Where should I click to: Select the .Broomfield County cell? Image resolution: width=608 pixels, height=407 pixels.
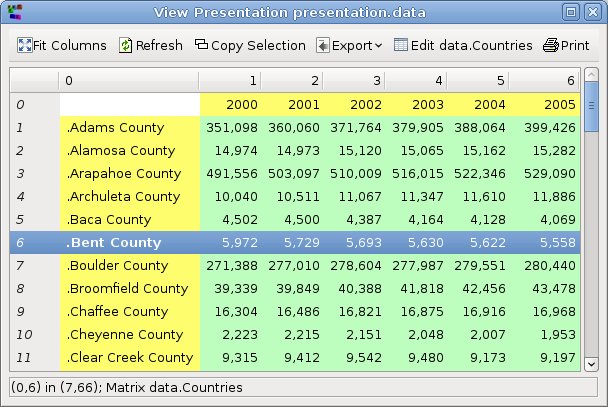130,288
